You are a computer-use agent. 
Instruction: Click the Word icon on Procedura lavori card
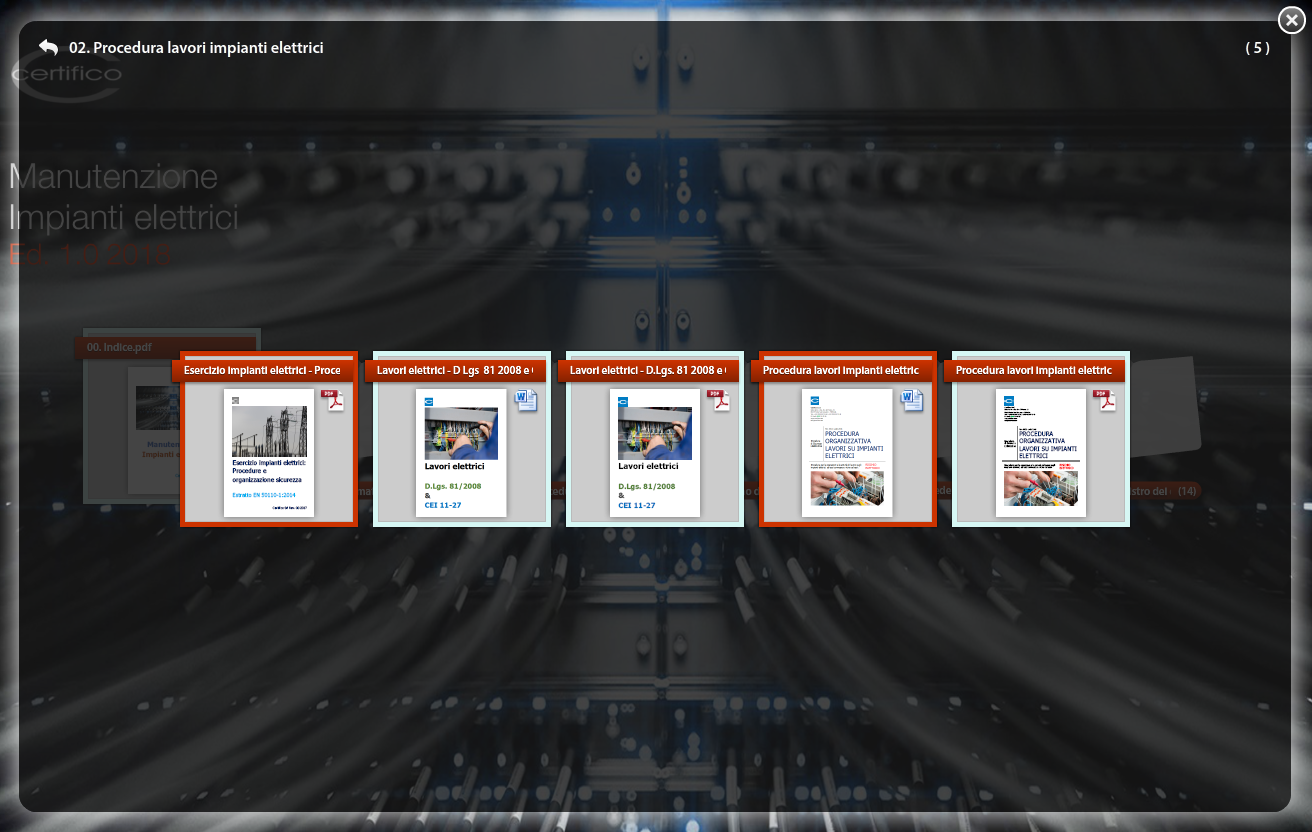click(x=912, y=401)
